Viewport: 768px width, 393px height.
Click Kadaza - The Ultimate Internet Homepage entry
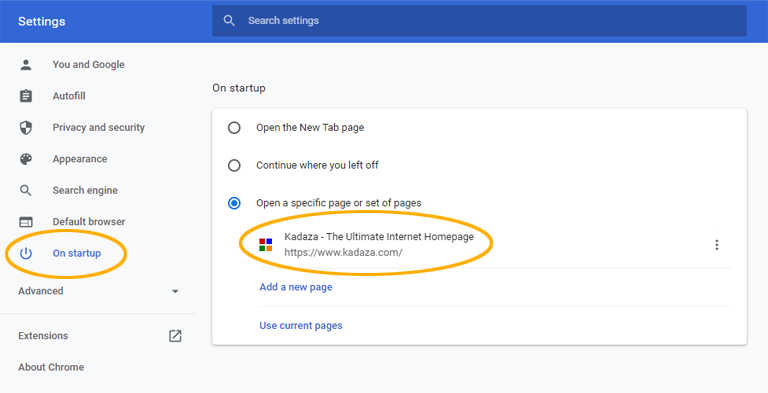pos(379,237)
